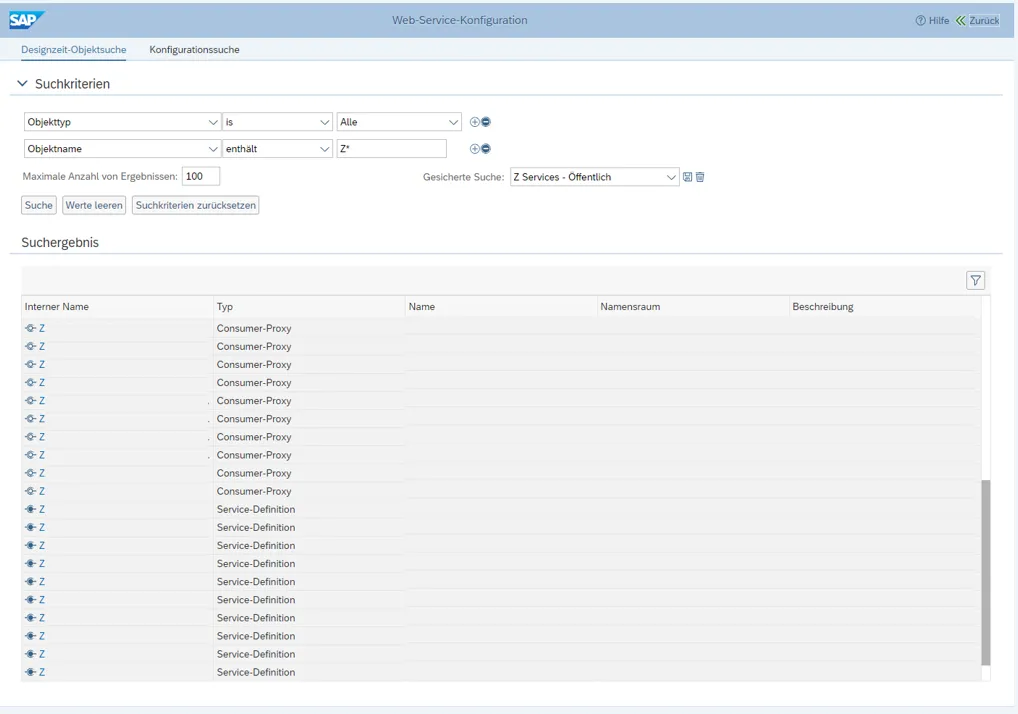The height and width of the screenshot is (714, 1018).
Task: Expand the 'Alle' value dropdown
Action: point(454,122)
